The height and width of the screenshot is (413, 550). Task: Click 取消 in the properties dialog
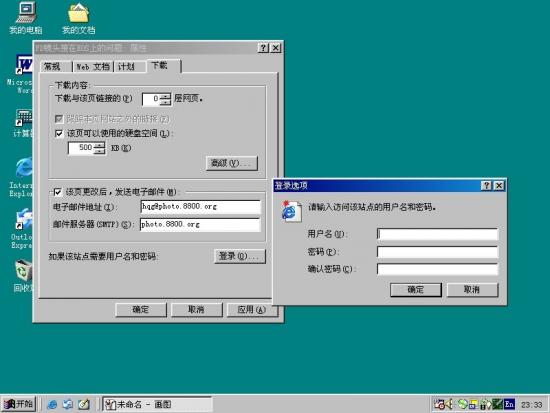click(x=197, y=310)
